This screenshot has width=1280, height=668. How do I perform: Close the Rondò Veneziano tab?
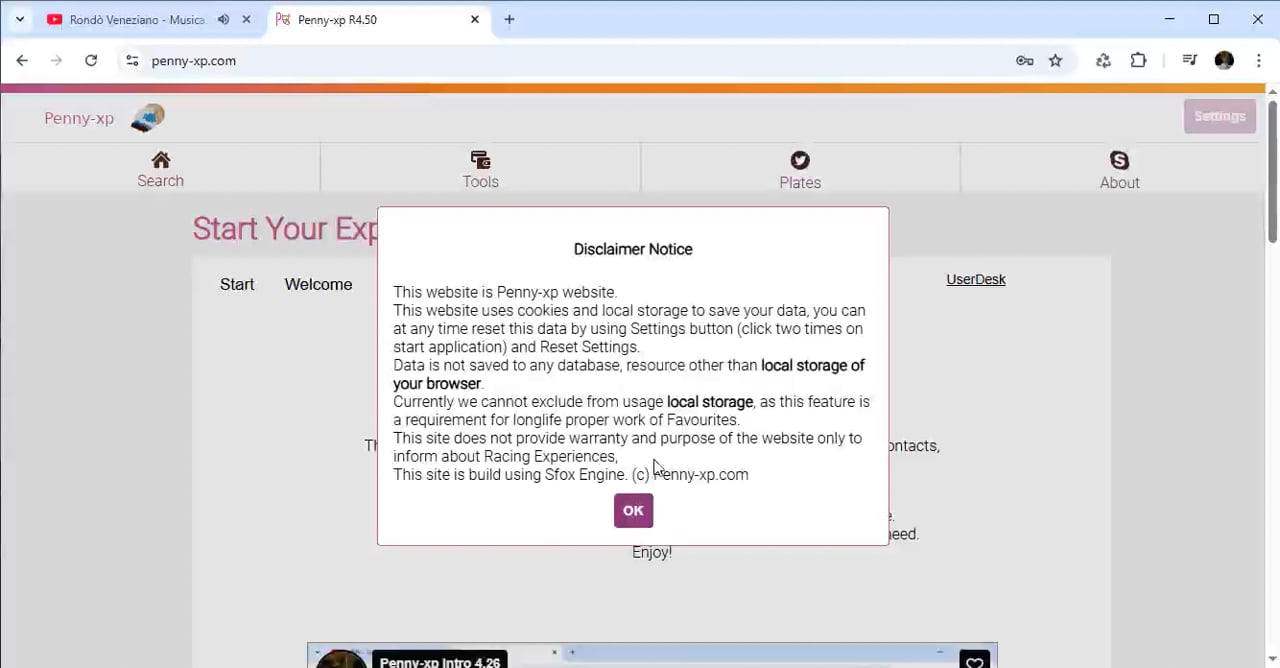[246, 19]
